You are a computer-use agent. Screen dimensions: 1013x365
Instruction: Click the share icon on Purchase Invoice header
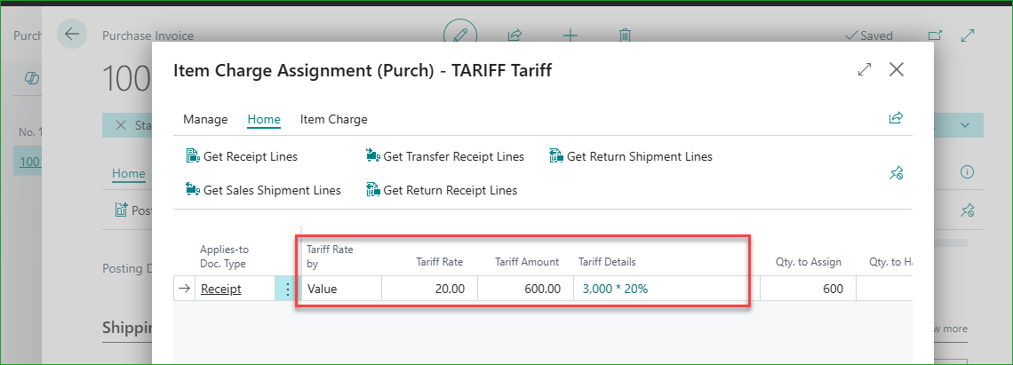click(515, 36)
